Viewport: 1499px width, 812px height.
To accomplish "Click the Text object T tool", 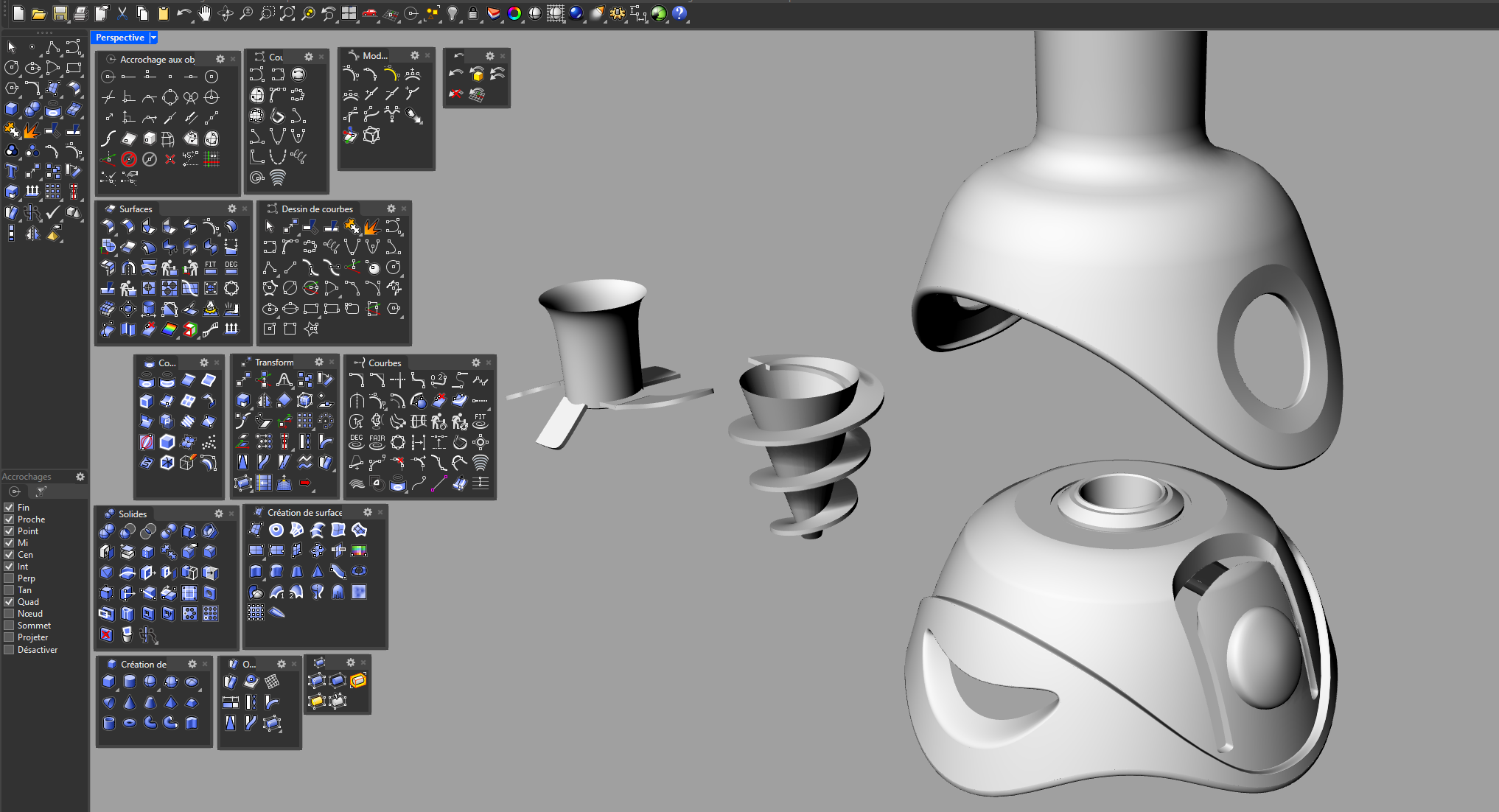I will coord(12,171).
